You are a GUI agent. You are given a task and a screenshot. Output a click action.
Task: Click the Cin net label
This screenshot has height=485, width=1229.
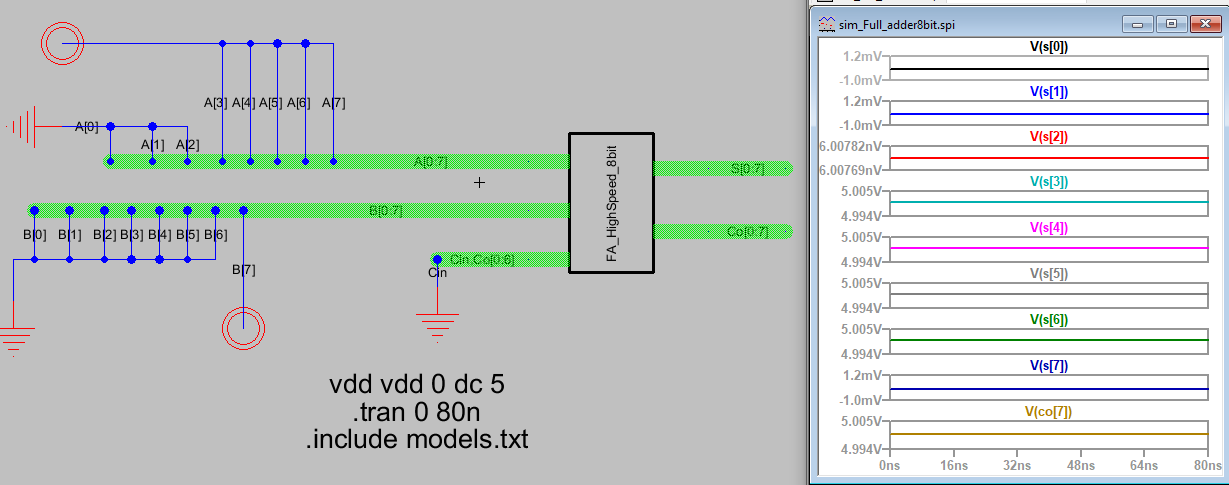438,273
